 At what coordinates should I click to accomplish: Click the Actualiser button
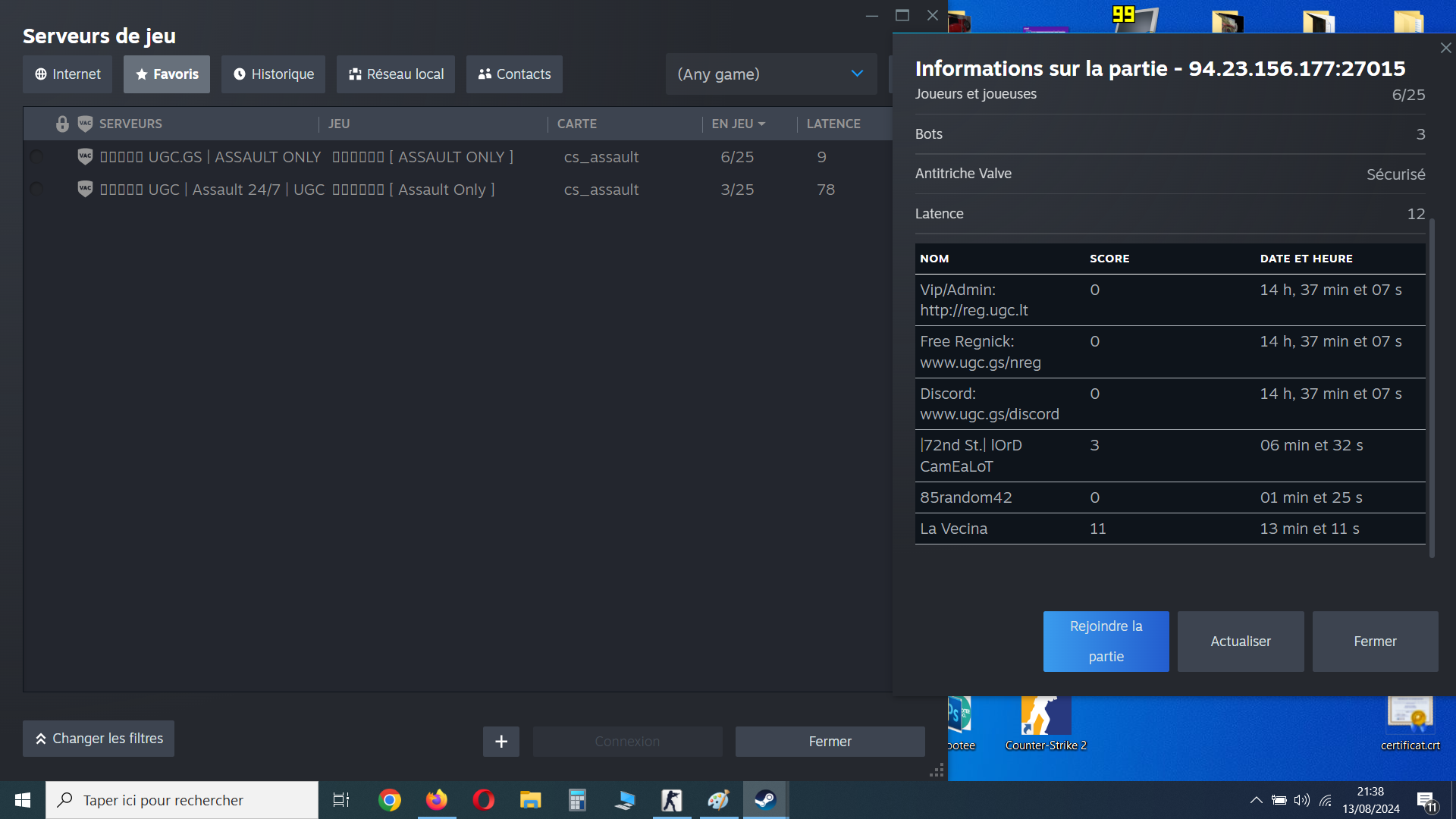coord(1241,642)
